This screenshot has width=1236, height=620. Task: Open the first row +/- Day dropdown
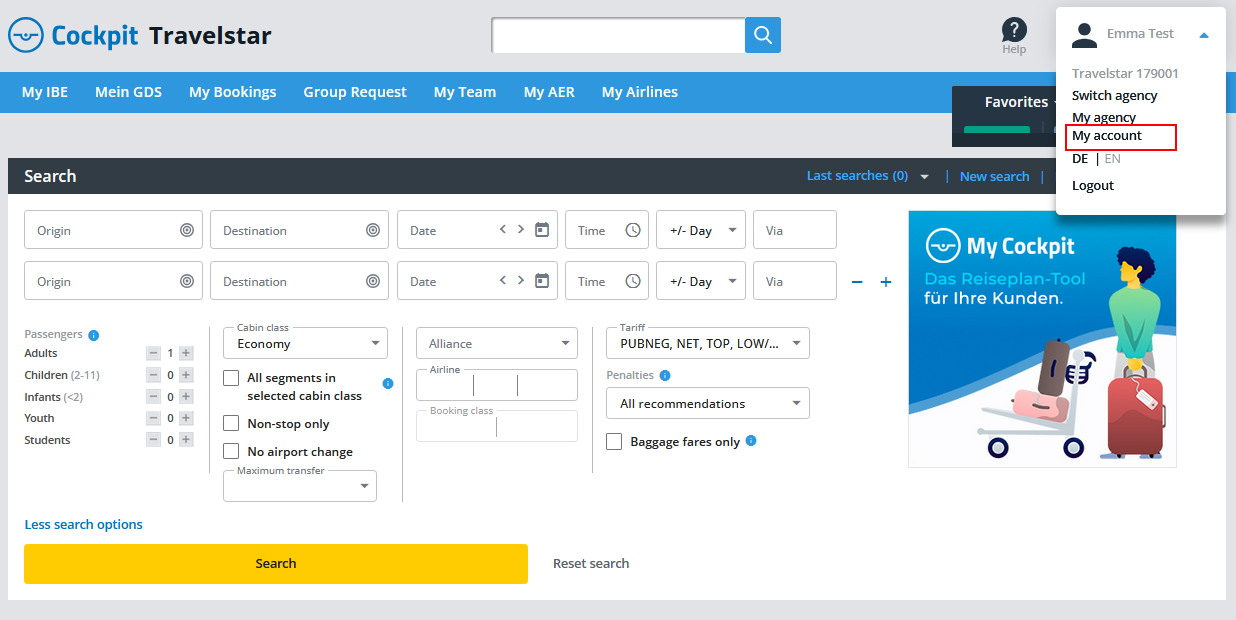tap(701, 230)
